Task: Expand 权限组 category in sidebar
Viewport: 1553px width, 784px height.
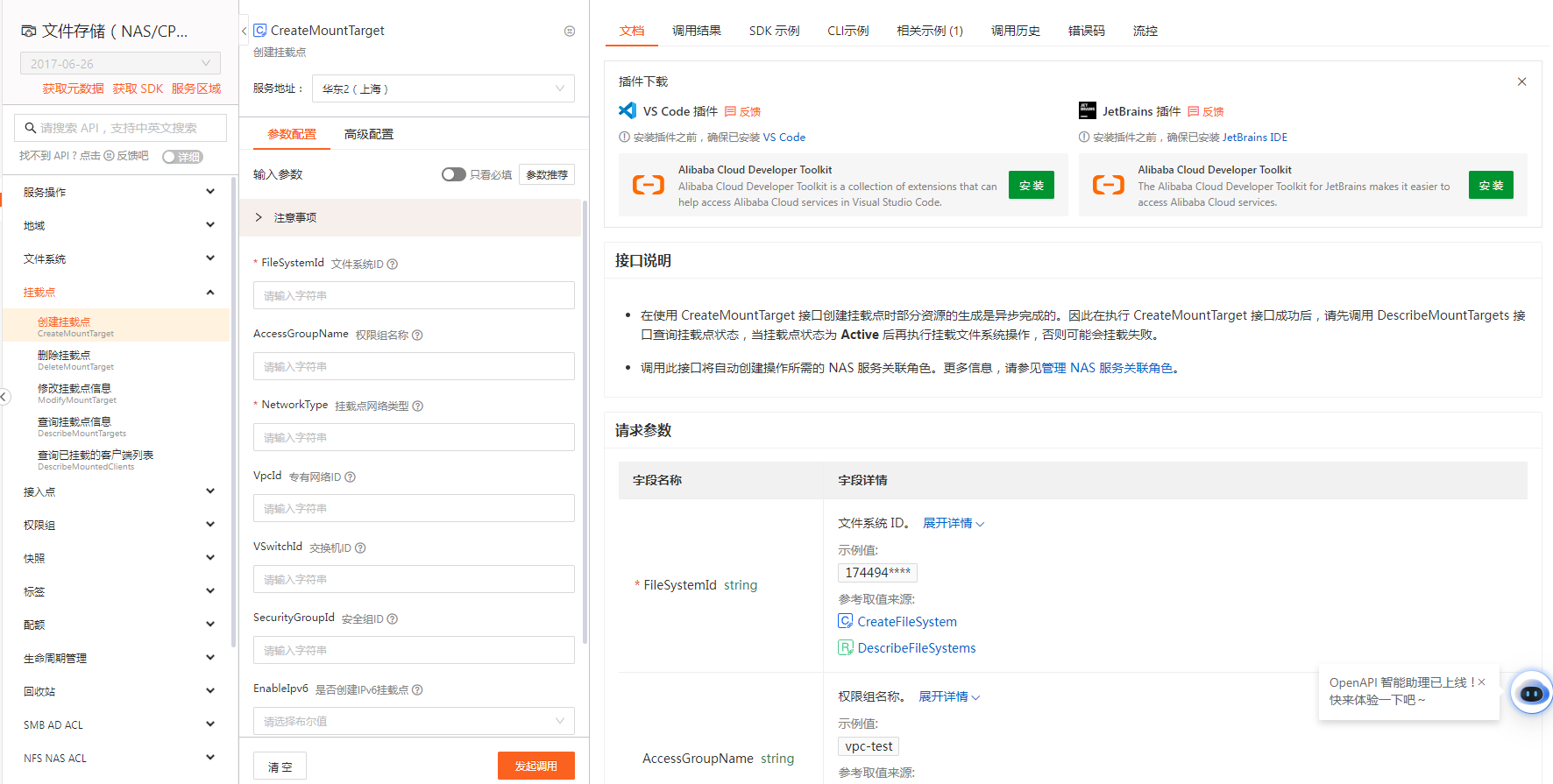Action: pyautogui.click(x=118, y=525)
